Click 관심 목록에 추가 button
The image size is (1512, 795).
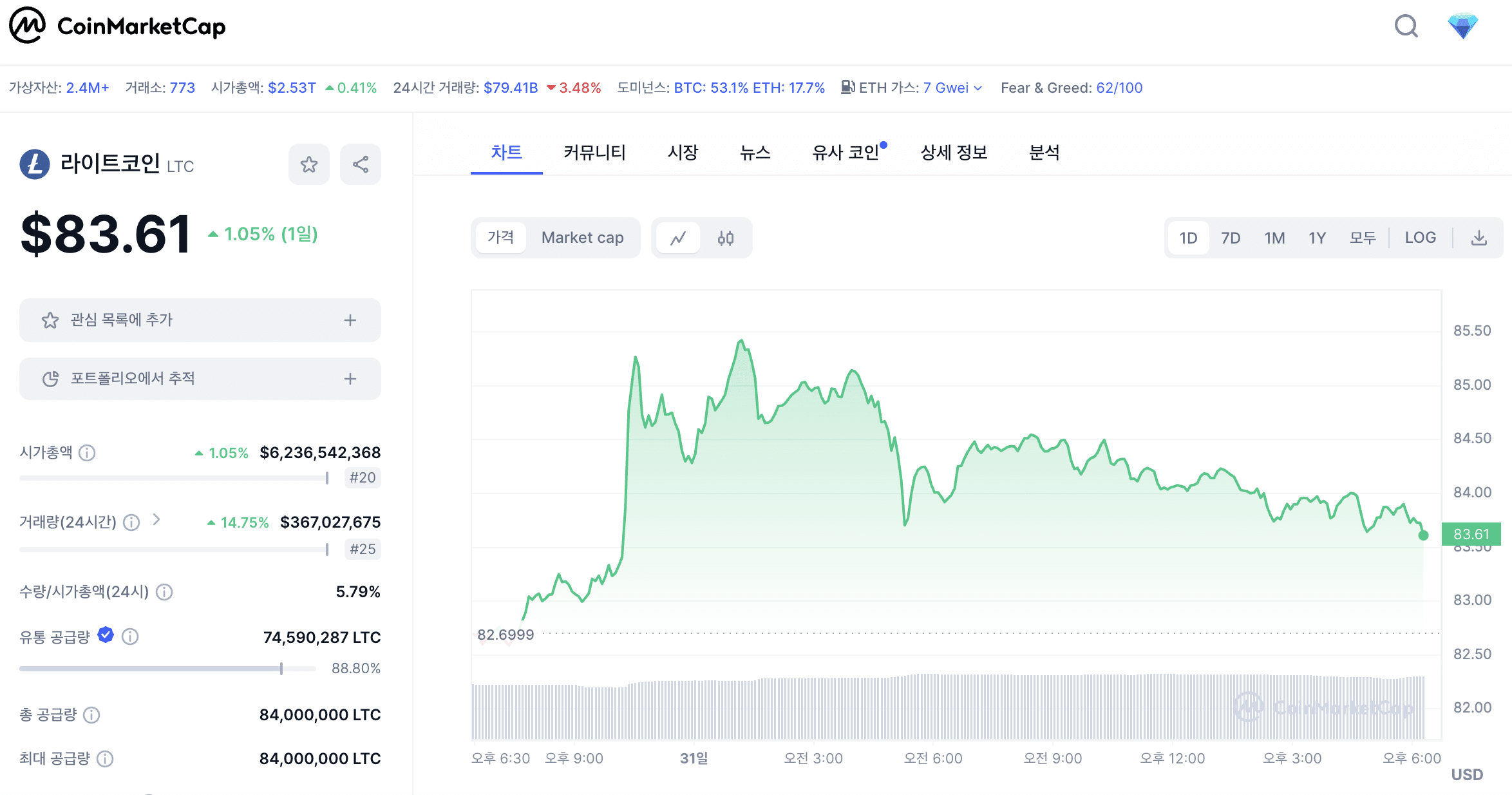tap(200, 320)
